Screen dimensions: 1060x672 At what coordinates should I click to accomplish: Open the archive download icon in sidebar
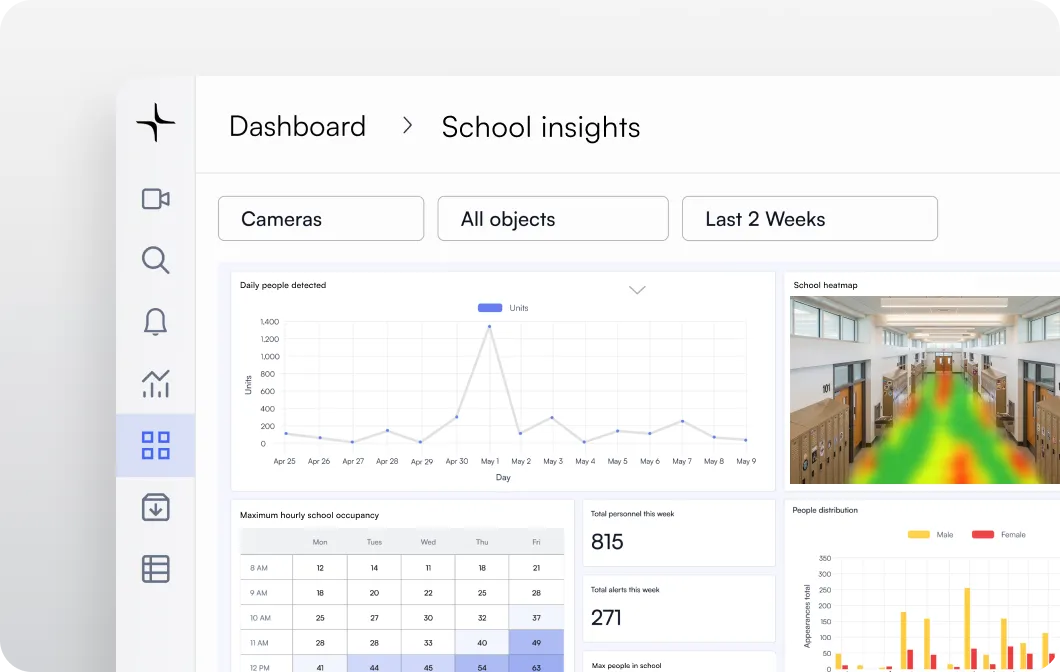[x=155, y=508]
